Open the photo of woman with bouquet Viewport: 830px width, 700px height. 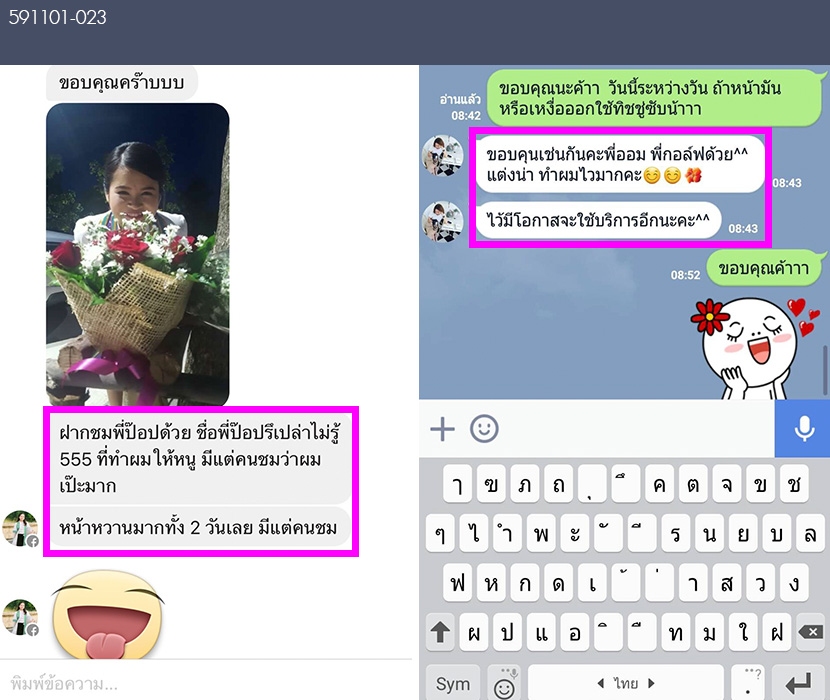click(138, 254)
